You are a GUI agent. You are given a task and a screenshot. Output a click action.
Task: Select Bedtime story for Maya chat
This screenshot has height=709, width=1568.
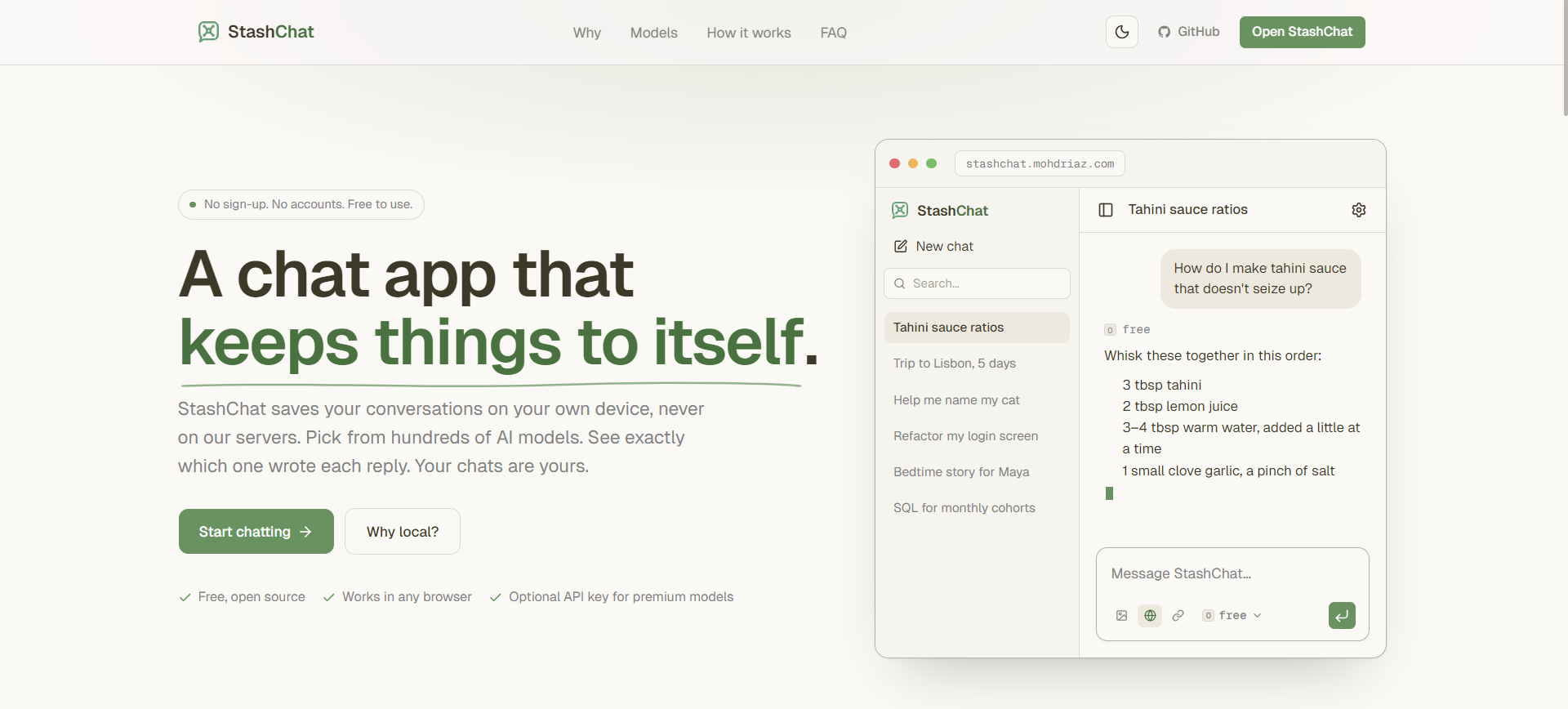click(x=977, y=472)
